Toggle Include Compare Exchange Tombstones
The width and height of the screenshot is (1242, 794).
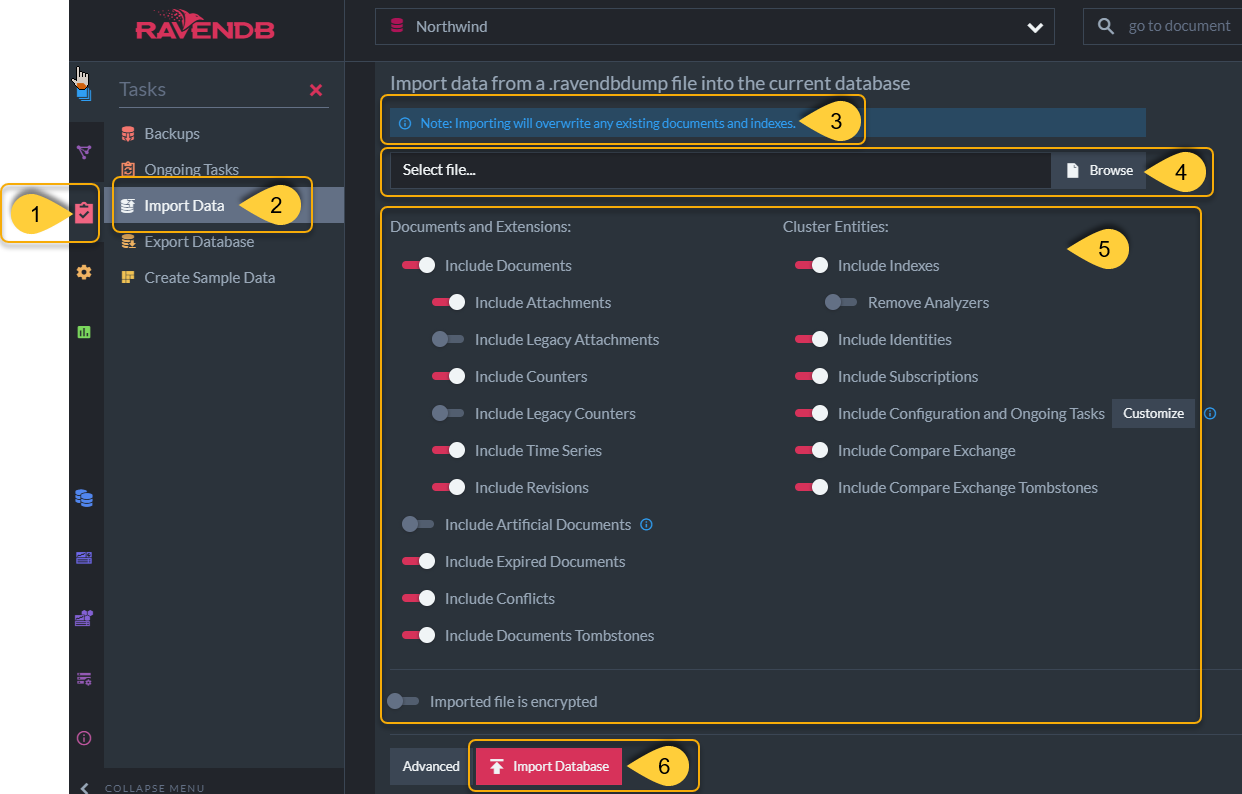[811, 487]
